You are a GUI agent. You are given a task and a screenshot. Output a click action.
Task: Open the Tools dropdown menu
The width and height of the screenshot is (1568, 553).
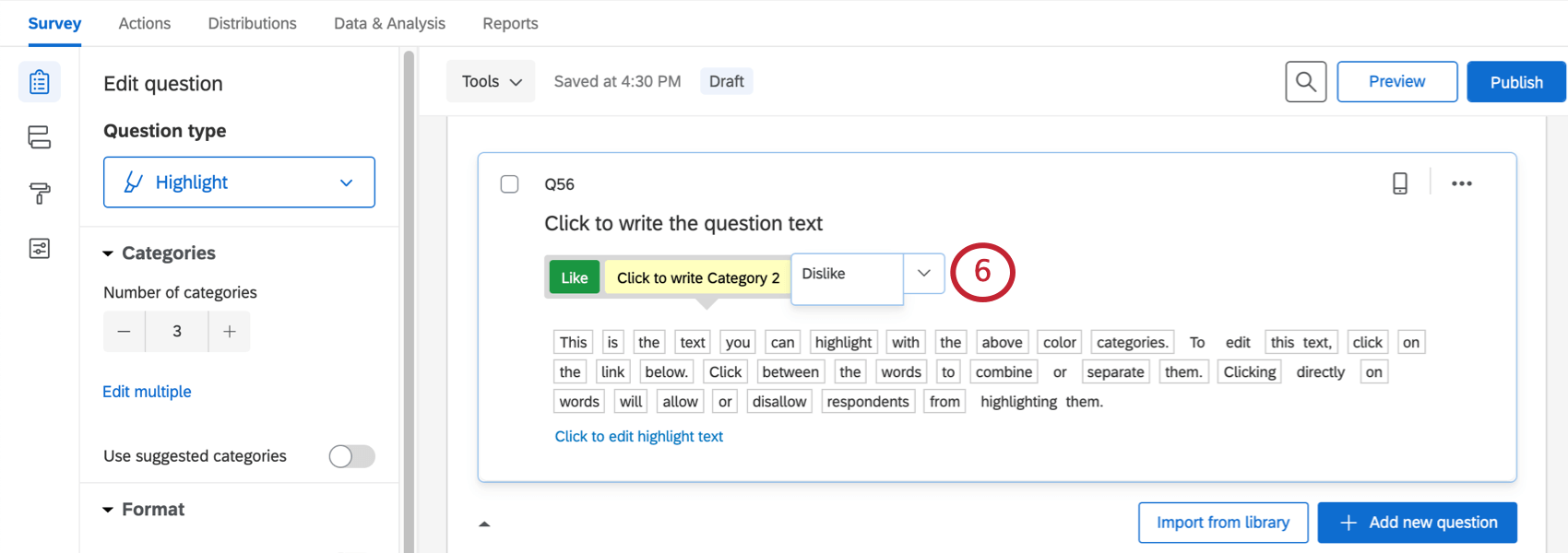pos(491,81)
